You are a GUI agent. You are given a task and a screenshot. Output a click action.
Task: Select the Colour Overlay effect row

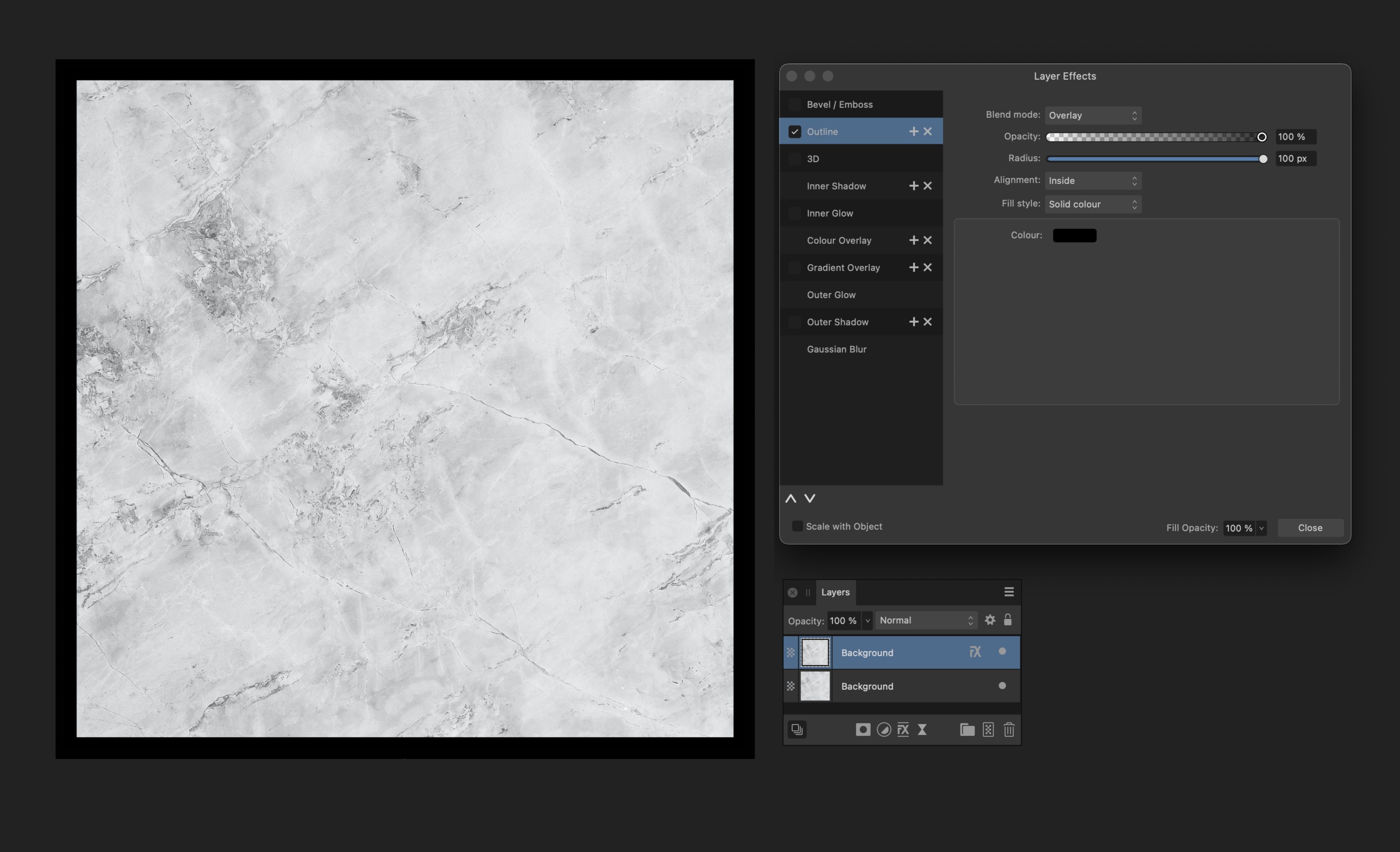pos(860,241)
